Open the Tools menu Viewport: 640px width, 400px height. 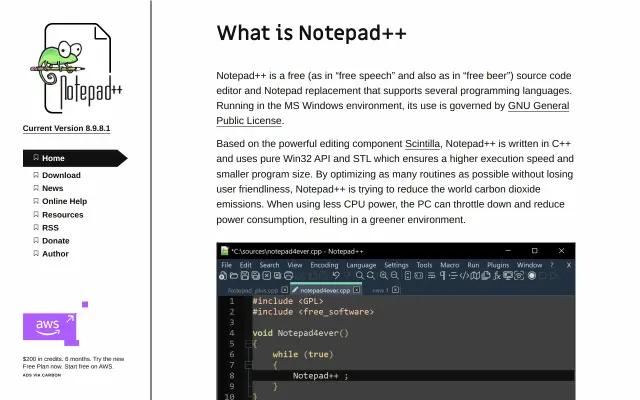(424, 265)
